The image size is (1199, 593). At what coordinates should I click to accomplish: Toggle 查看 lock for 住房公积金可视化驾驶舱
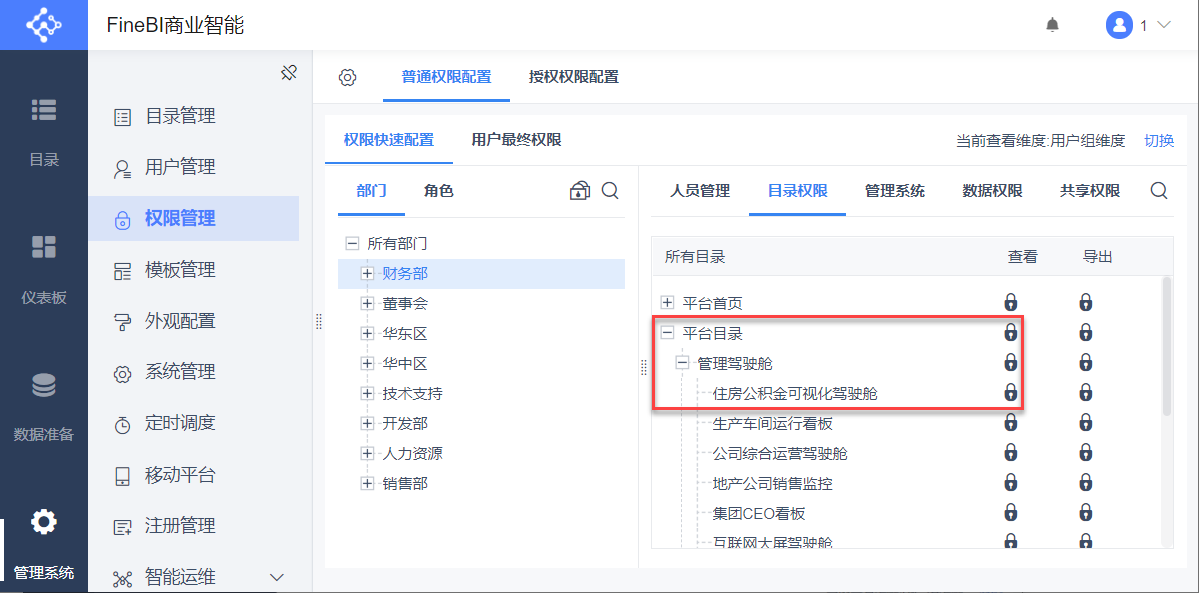[1011, 393]
